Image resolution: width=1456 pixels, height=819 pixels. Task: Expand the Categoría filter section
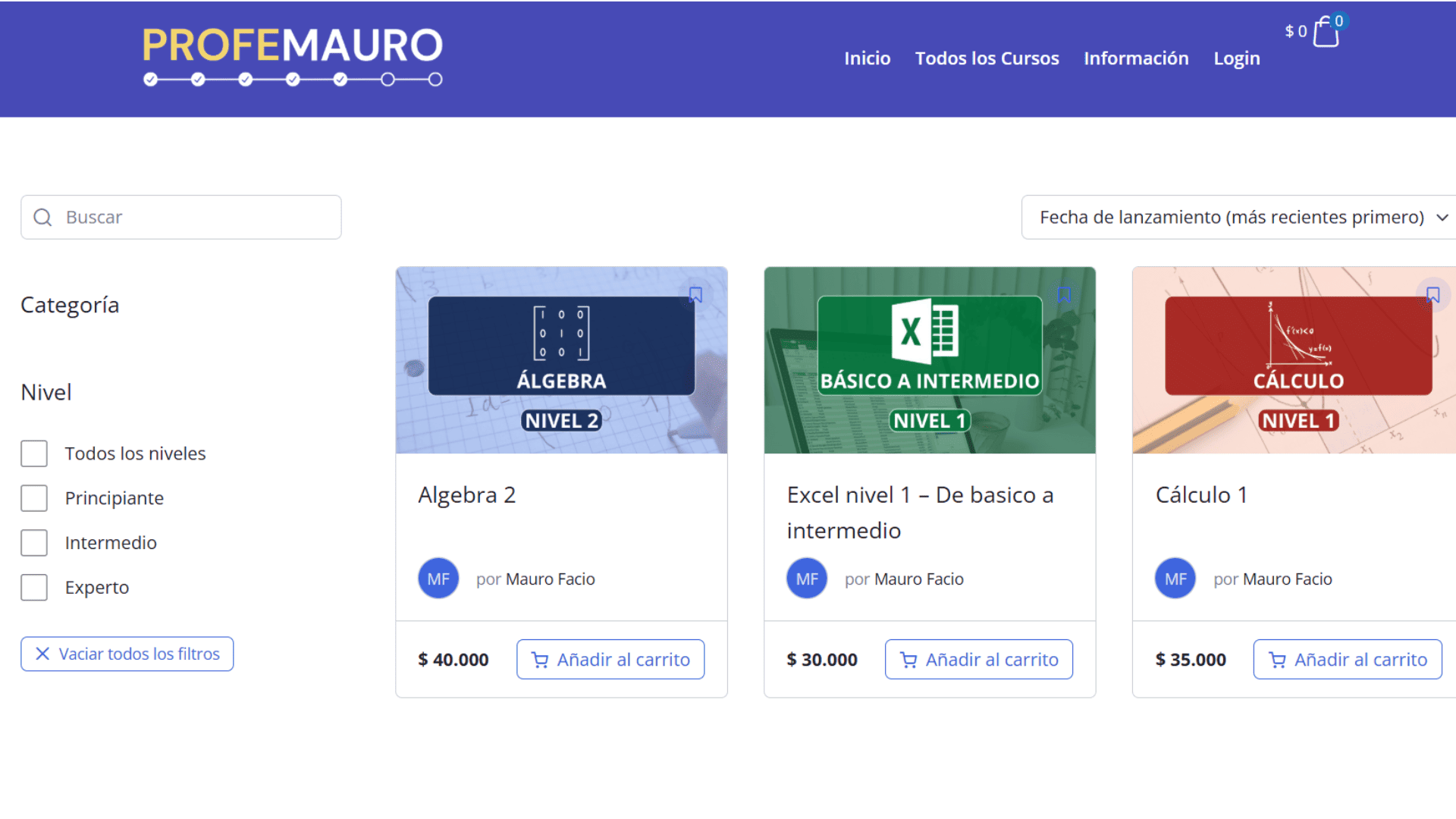[70, 305]
